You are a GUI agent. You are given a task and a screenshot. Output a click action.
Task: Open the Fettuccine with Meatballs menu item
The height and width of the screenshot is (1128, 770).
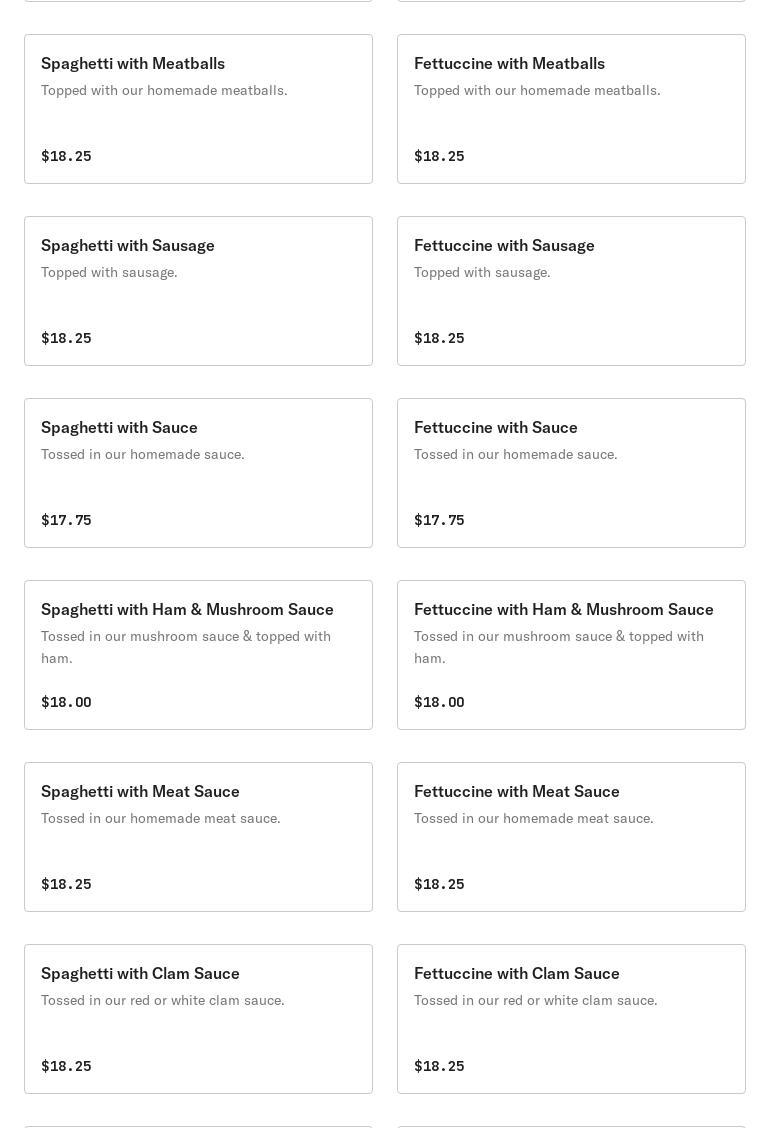[x=571, y=109]
